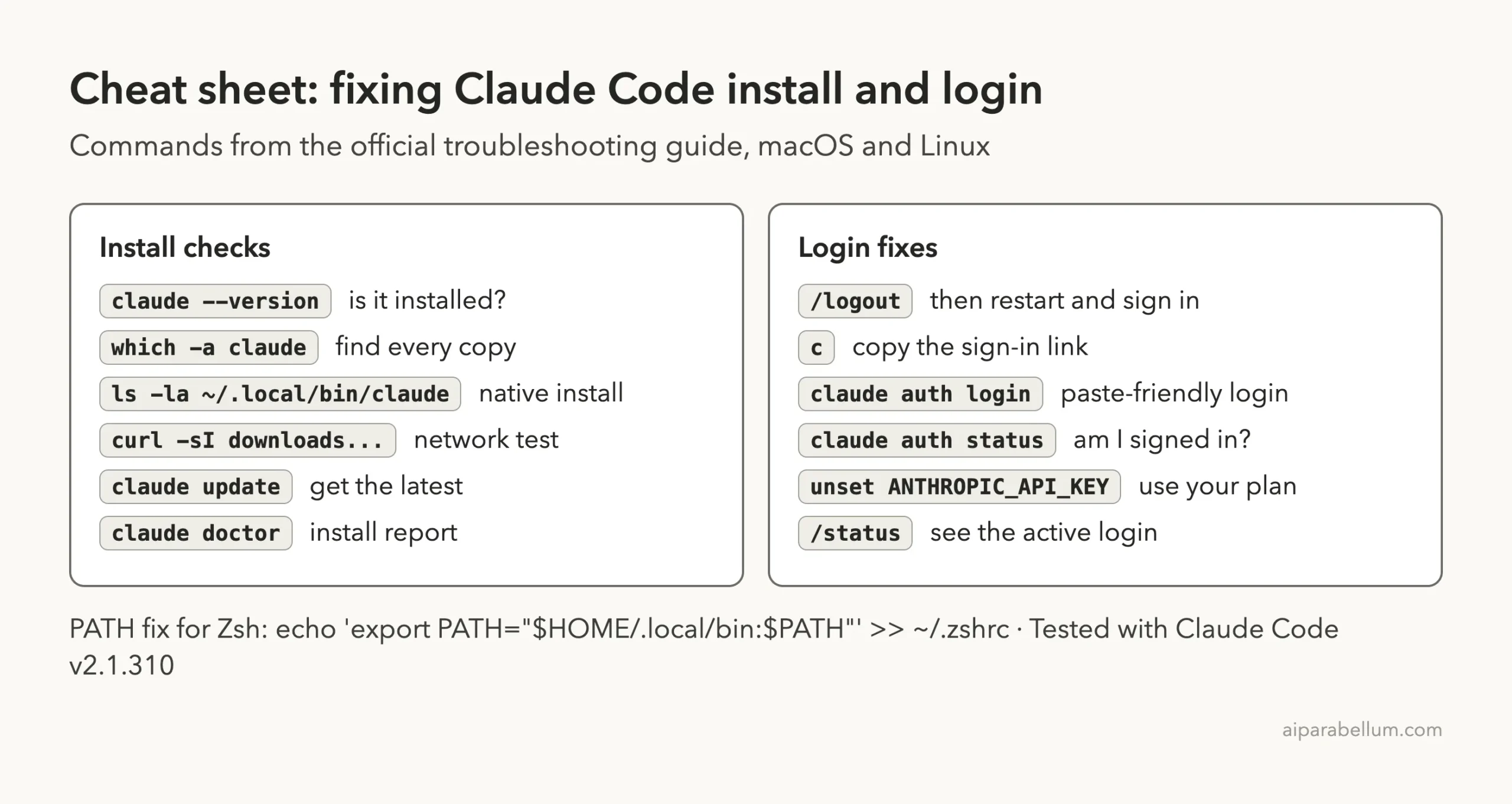Click the cheat sheet main title
Screen dimensions: 1512x804
pos(556,90)
